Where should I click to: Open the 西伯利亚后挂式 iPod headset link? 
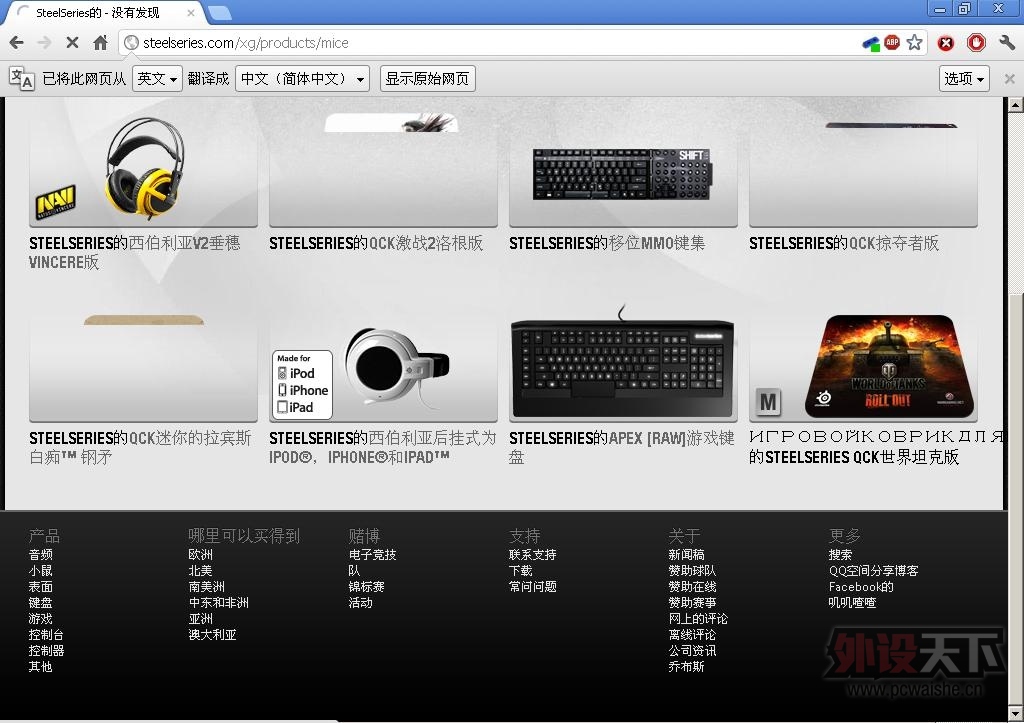click(383, 447)
